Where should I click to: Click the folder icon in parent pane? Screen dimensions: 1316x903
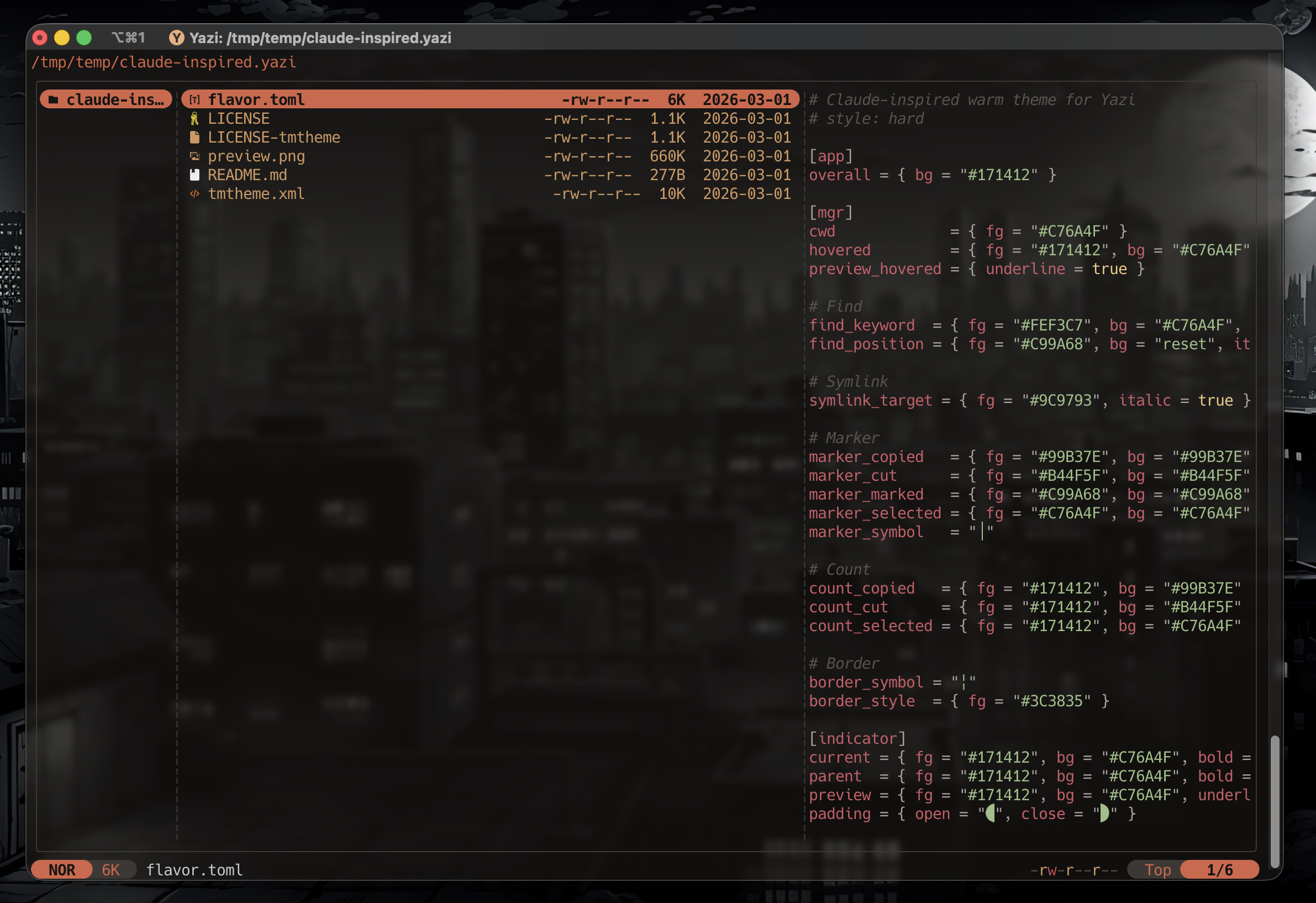point(54,99)
